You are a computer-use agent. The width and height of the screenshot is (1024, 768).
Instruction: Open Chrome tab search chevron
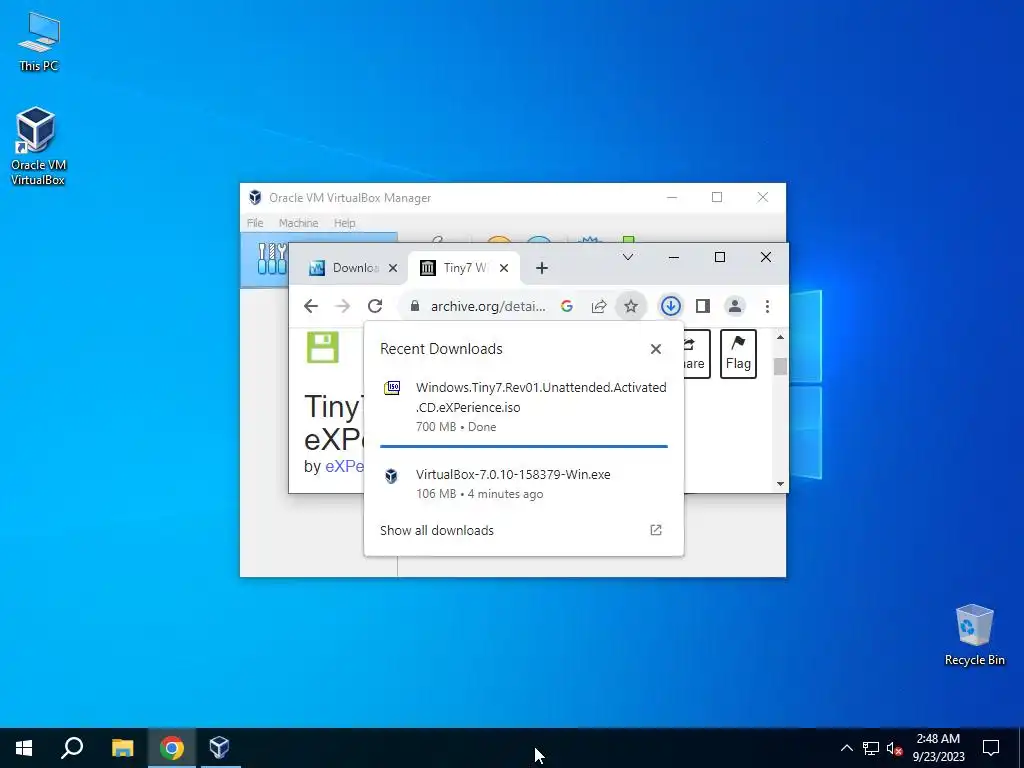click(x=628, y=257)
